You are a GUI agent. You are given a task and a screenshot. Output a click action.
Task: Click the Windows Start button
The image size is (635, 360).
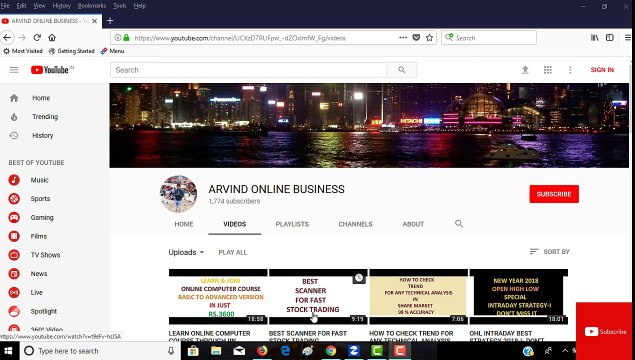pyautogui.click(x=8, y=351)
